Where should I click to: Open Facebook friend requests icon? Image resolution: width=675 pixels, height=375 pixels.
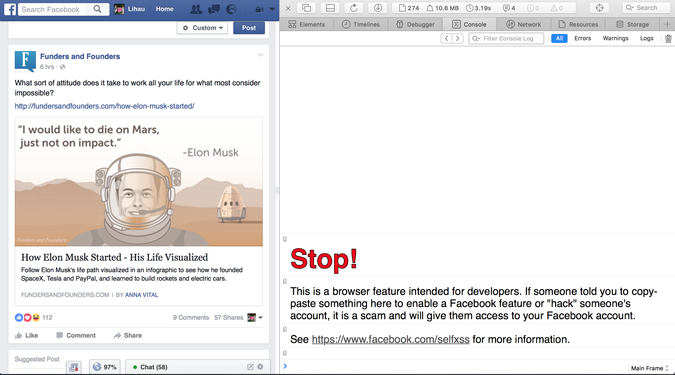point(196,9)
